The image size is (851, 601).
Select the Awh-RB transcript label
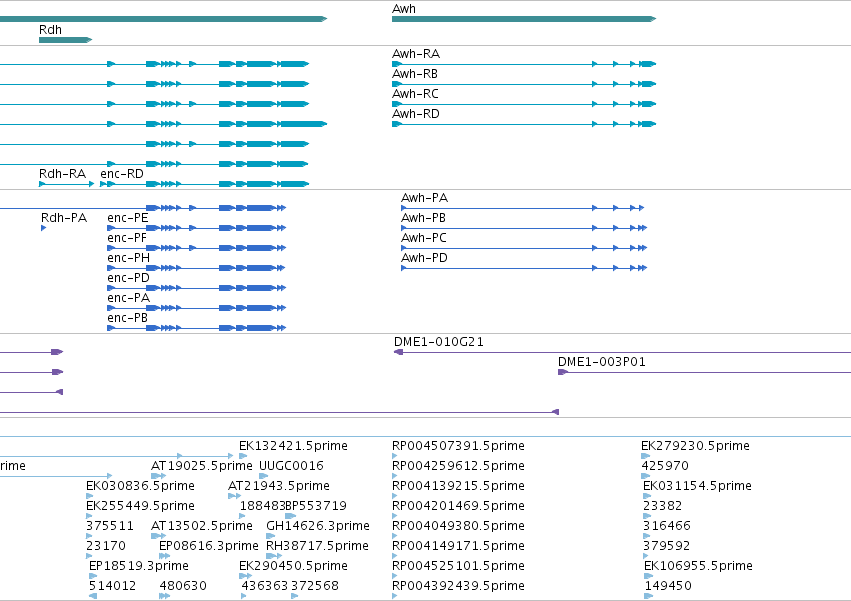point(415,74)
